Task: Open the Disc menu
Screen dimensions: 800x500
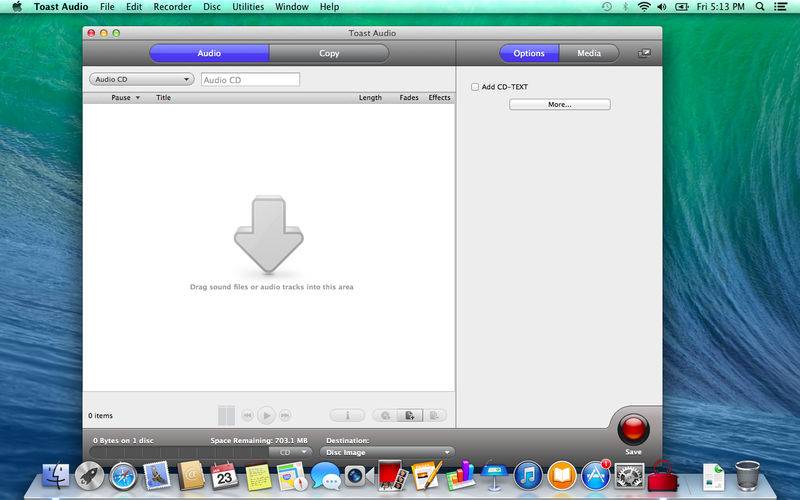Action: (212, 7)
